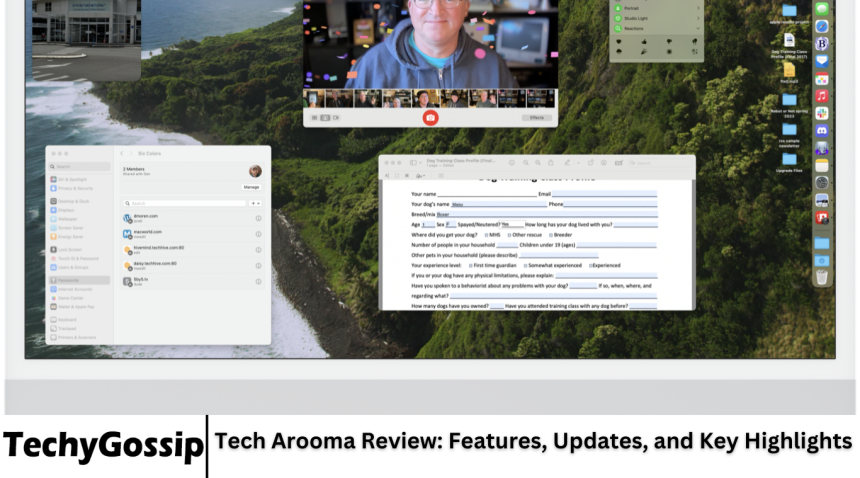
Task: Check the Breeder checkbox
Action: coord(551,235)
